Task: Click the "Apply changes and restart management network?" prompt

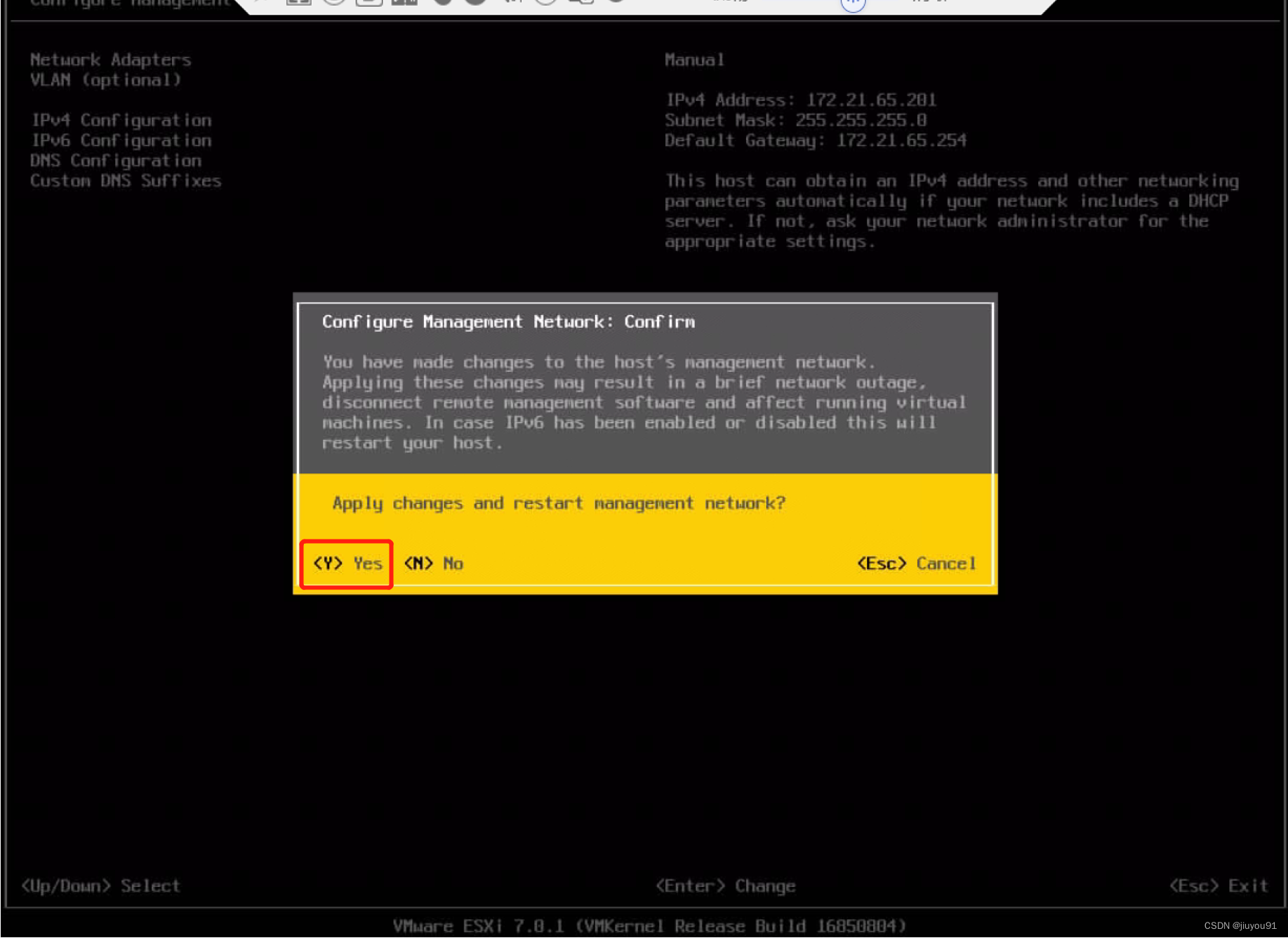Action: coord(559,503)
